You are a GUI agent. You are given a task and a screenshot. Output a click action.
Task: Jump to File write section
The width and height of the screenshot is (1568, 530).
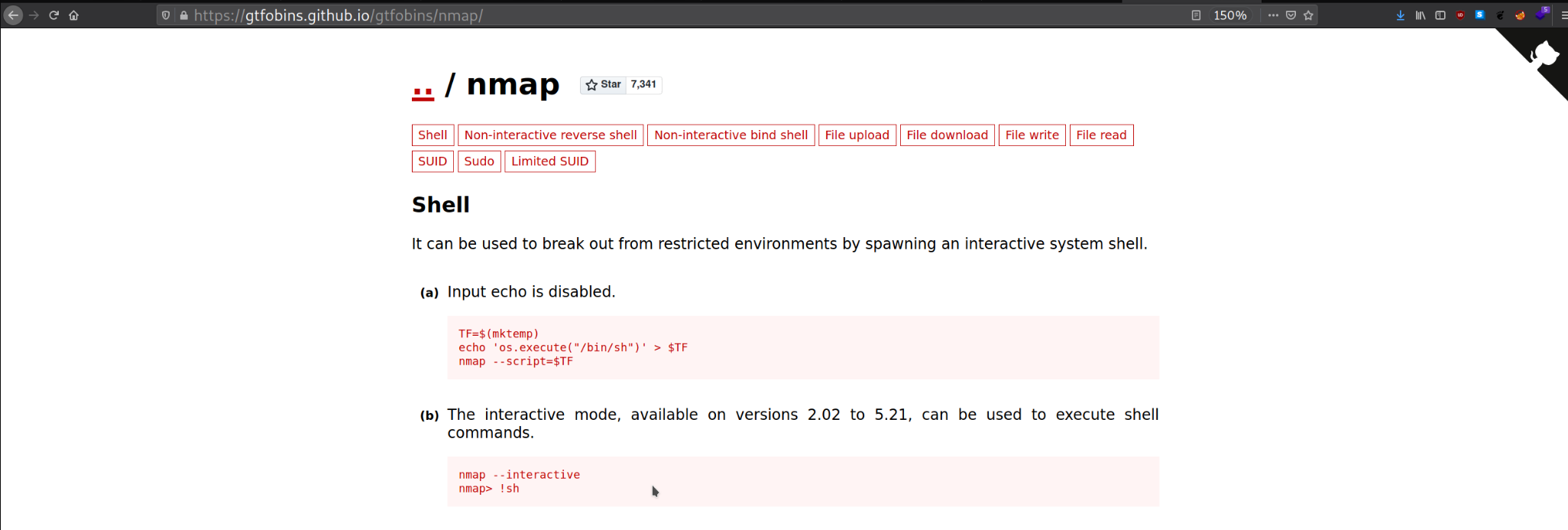click(x=1032, y=135)
